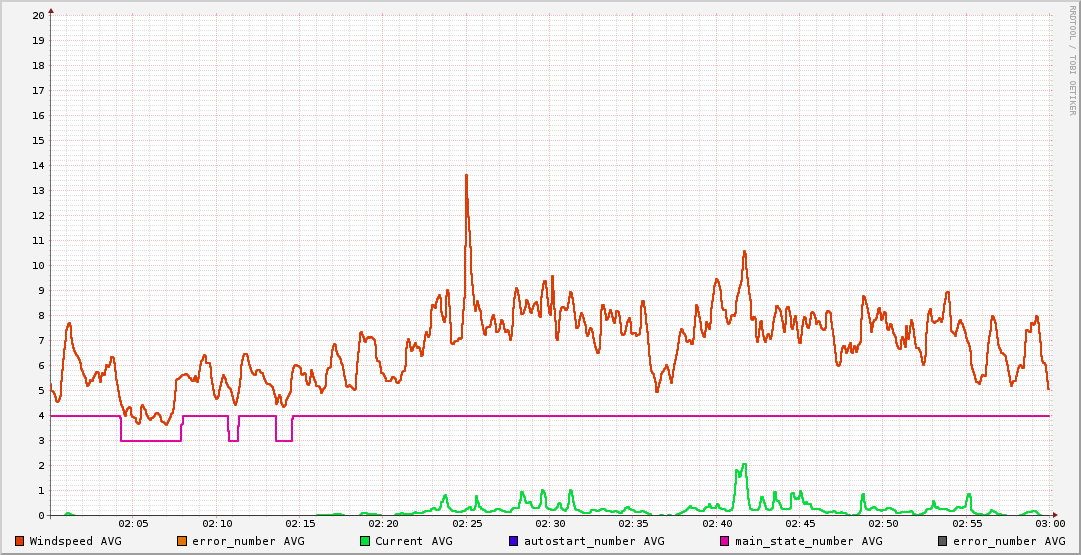
Task: Click the 02:40 time axis label
Action: (717, 524)
